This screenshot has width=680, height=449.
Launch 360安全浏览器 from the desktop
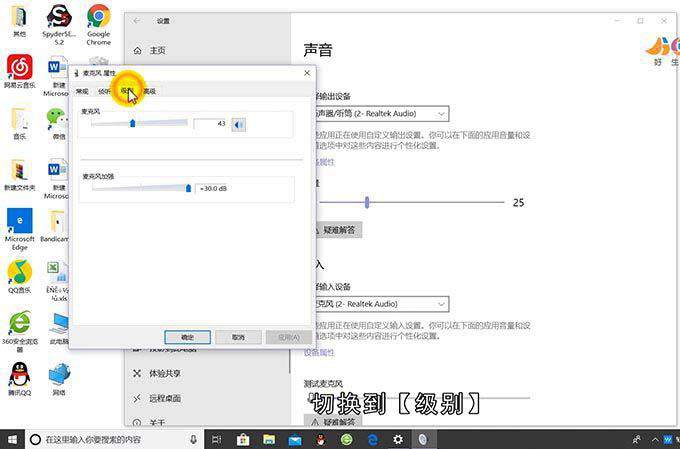click(x=20, y=332)
